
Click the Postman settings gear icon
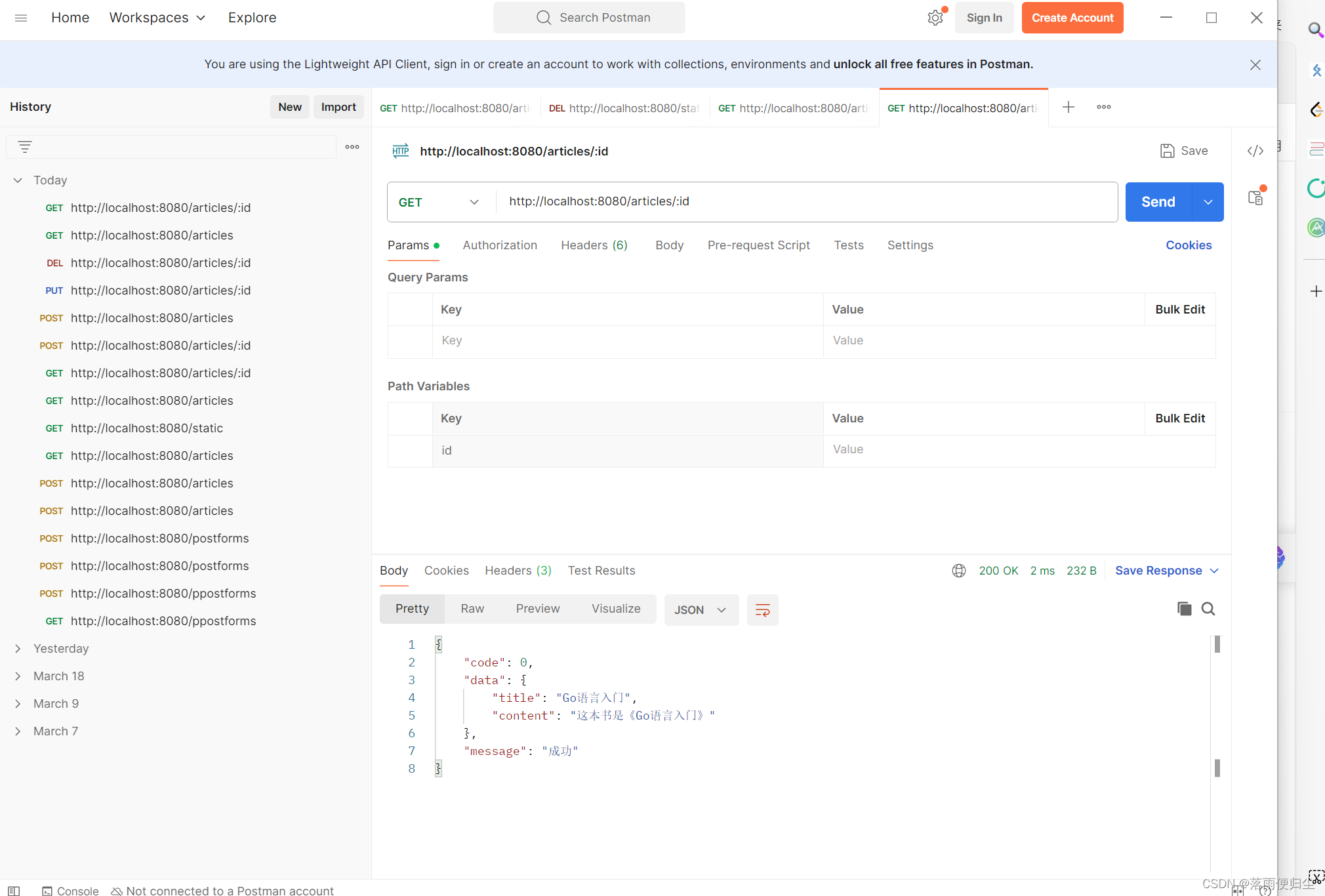tap(936, 17)
